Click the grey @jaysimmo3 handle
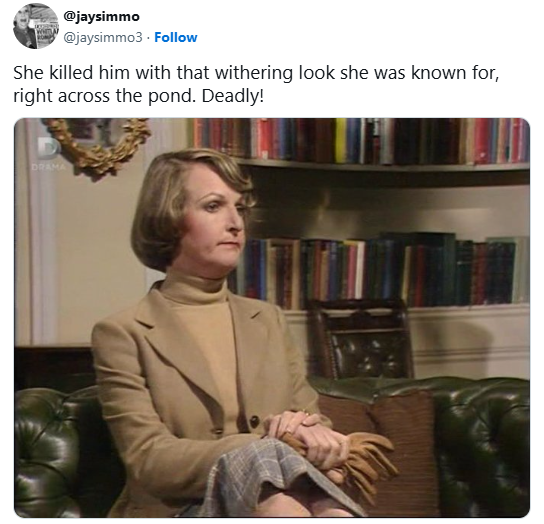 [103, 37]
